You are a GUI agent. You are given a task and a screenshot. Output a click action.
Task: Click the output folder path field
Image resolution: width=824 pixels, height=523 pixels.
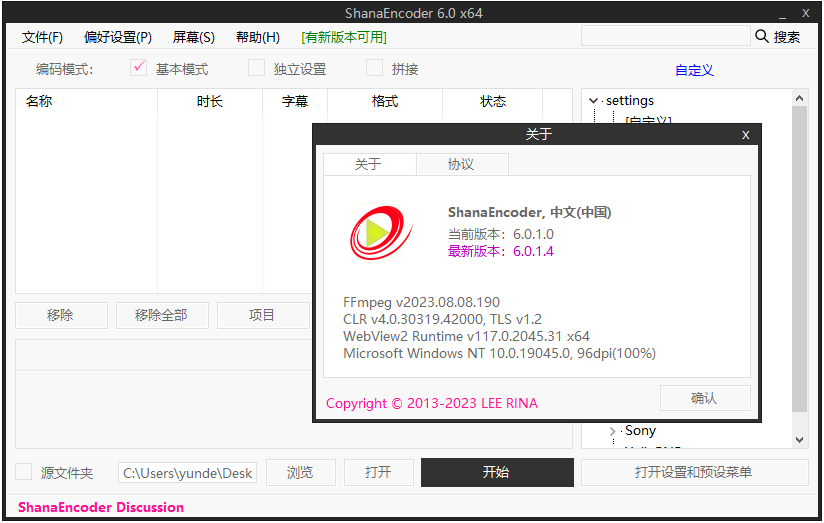tap(188, 473)
